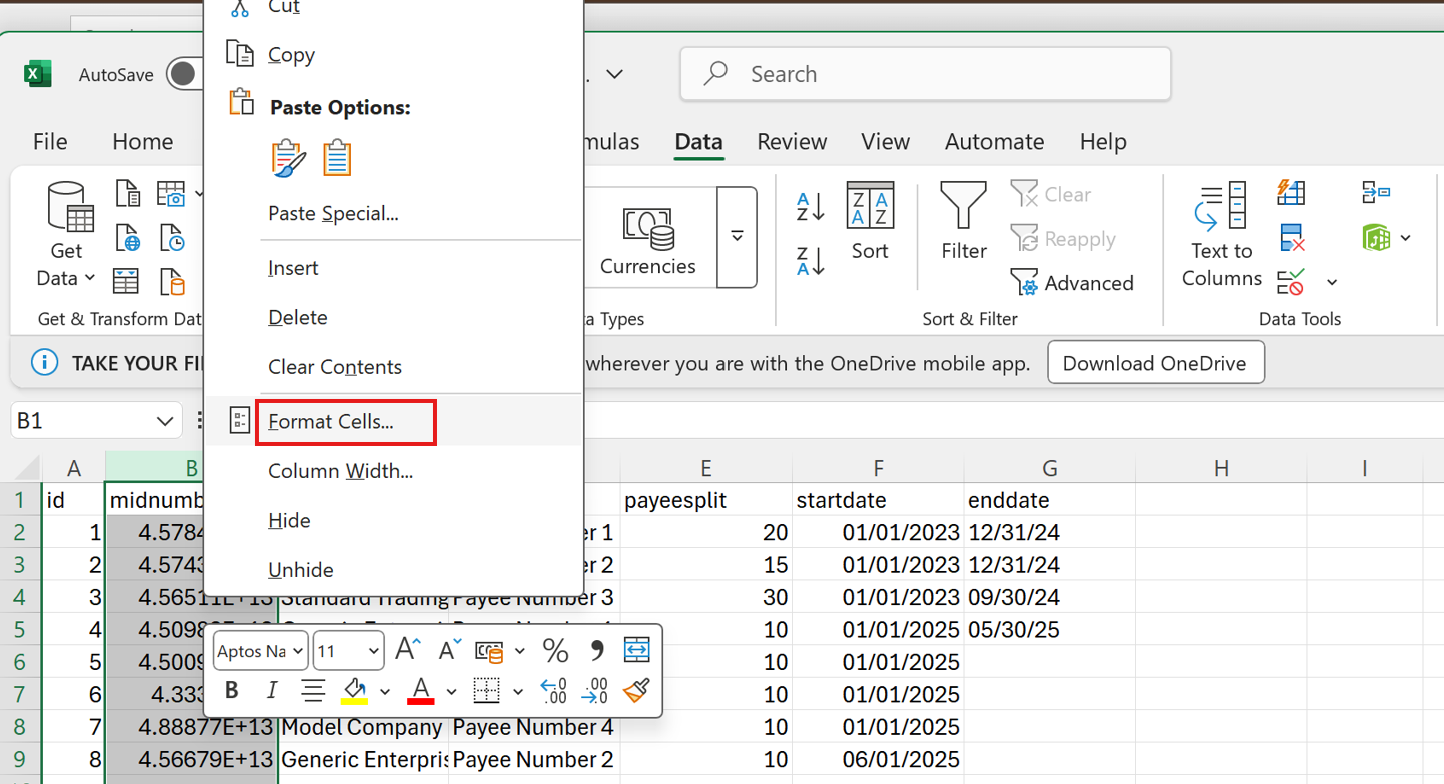The width and height of the screenshot is (1444, 784).
Task: Expand the Name Box dropdown arrow
Action: [x=165, y=421]
